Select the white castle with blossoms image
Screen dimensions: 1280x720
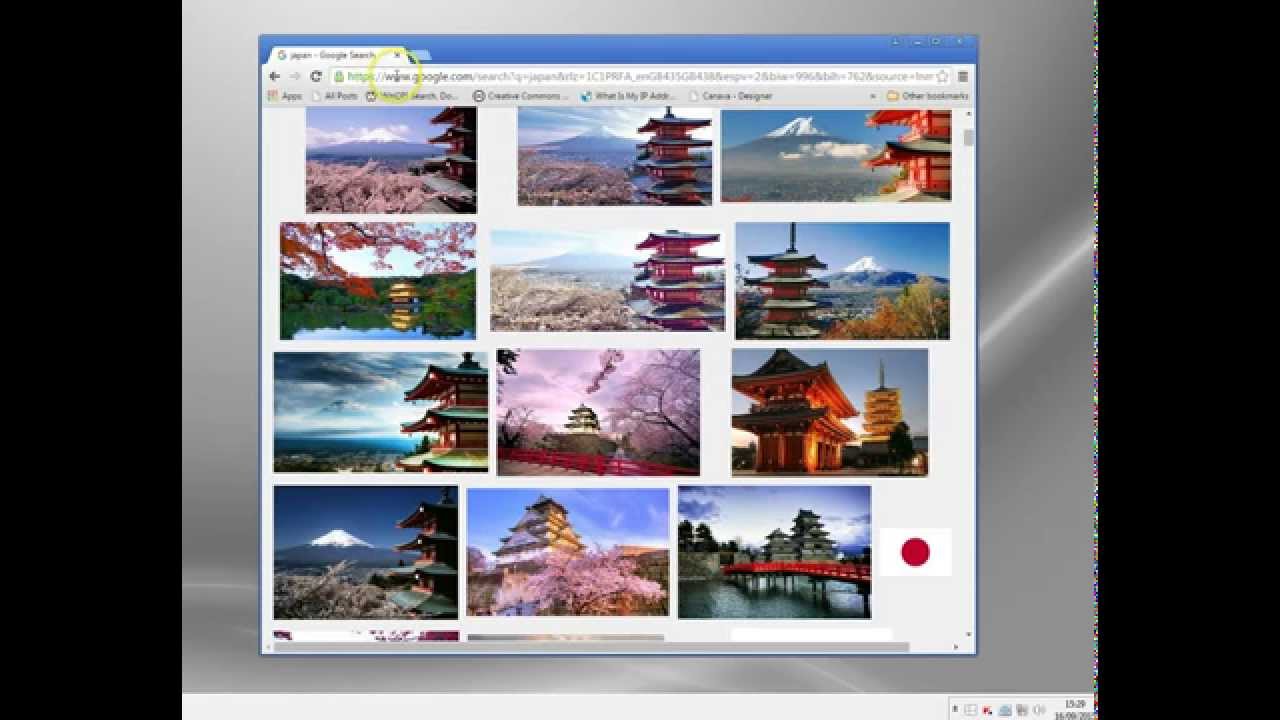point(568,552)
